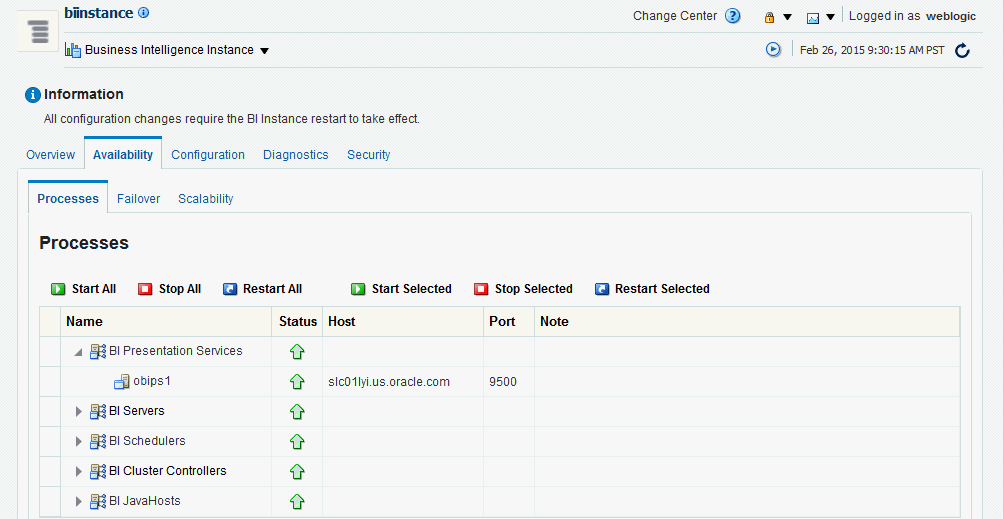Refresh the page using the refresh icon
The image size is (1004, 519).
962,50
